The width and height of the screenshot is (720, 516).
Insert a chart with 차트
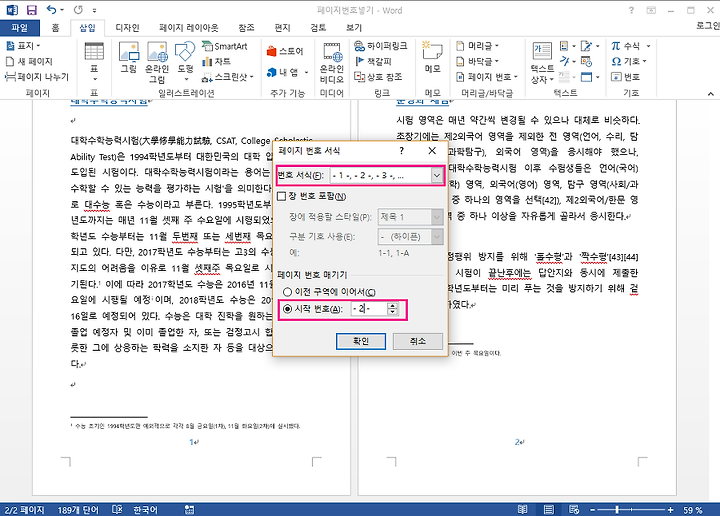tap(217, 61)
